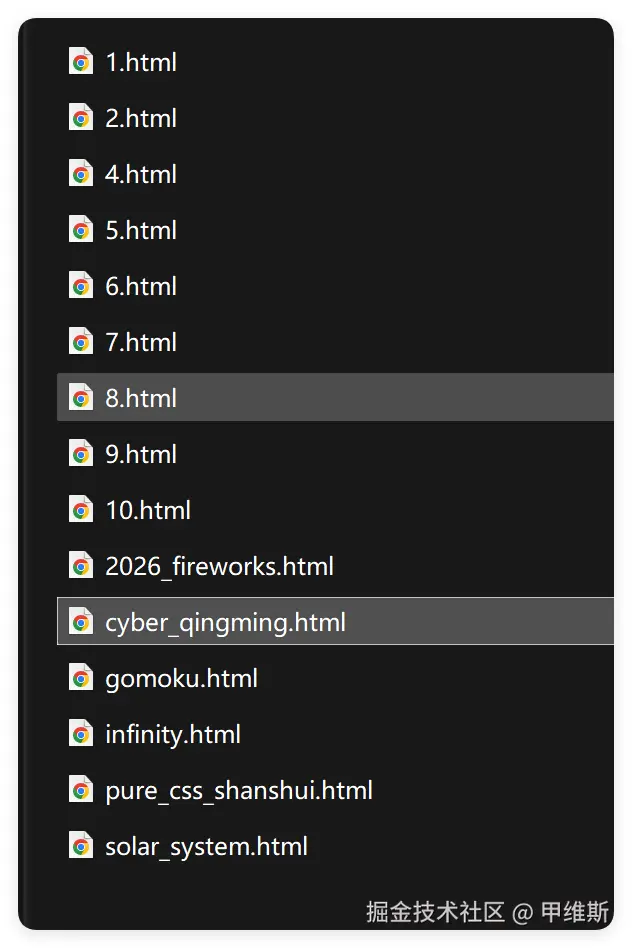Click the 2026_fireworks.html file name
Screen dimensions: 632x948
pyautogui.click(x=220, y=567)
